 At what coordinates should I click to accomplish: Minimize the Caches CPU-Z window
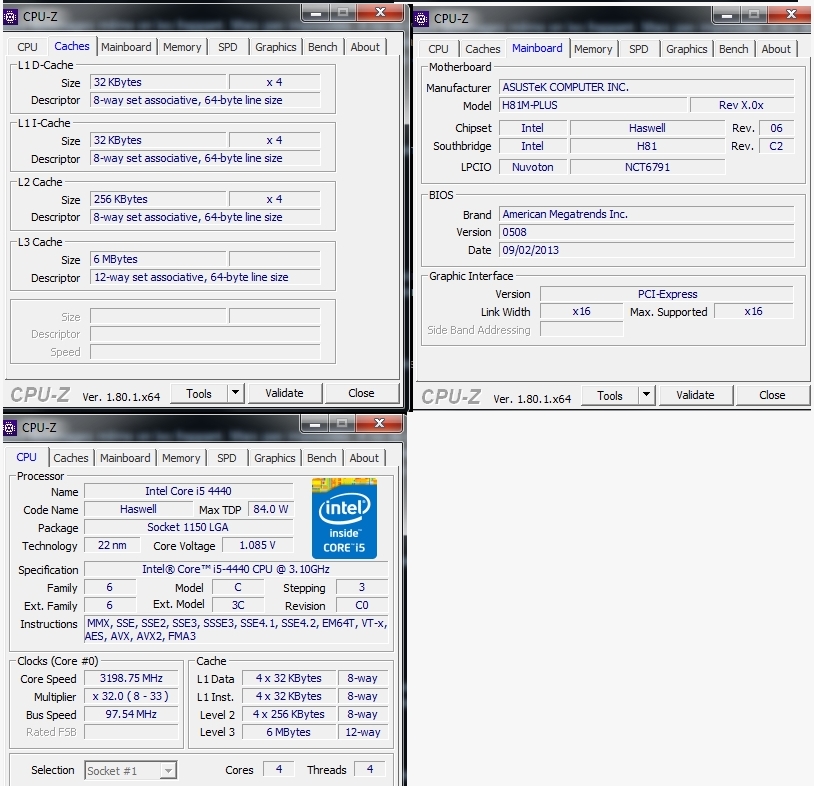pyautogui.click(x=316, y=13)
